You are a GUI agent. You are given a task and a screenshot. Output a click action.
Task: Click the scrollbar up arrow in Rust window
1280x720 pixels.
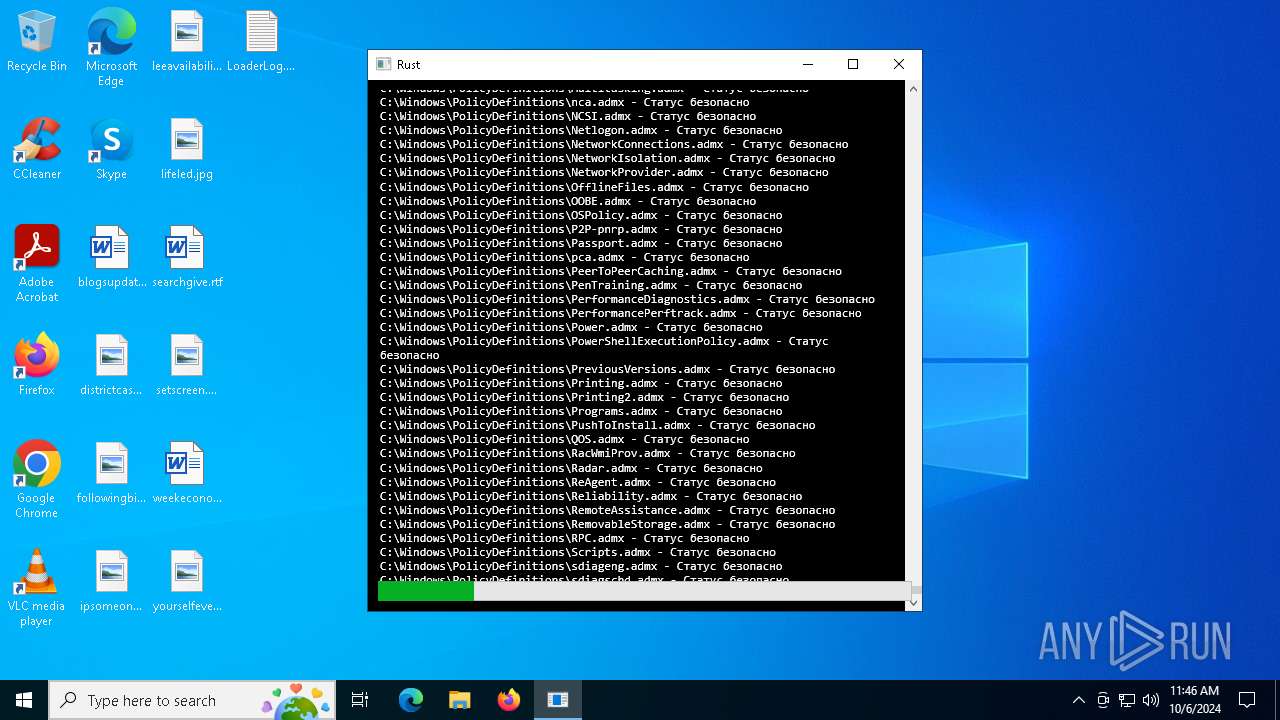913,90
